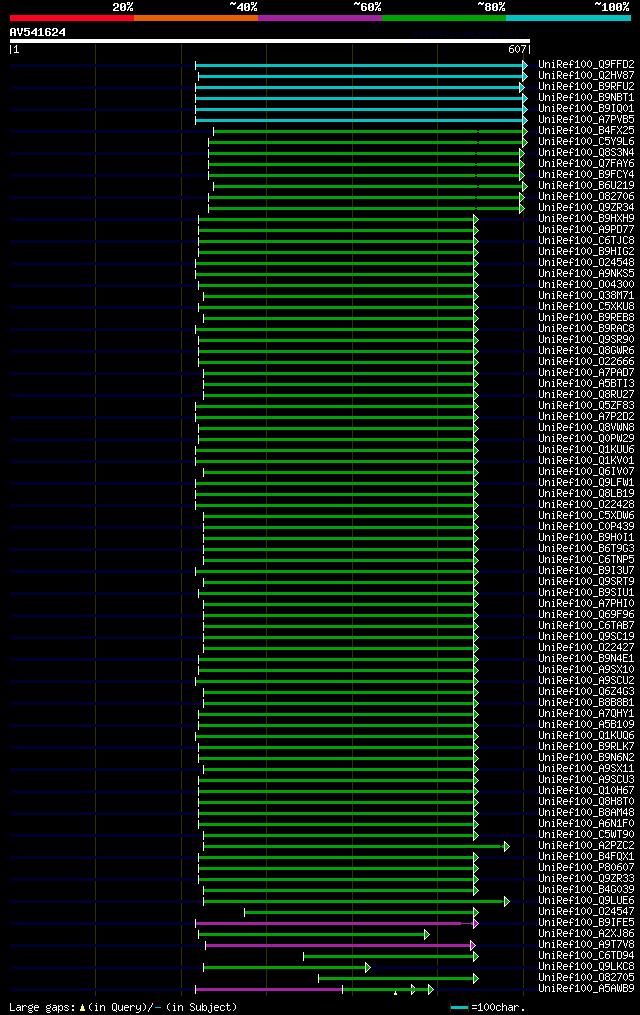The height and width of the screenshot is (1015, 640).
Task: Click the UniRef100_A7QHY1 label
Action: [586, 713]
